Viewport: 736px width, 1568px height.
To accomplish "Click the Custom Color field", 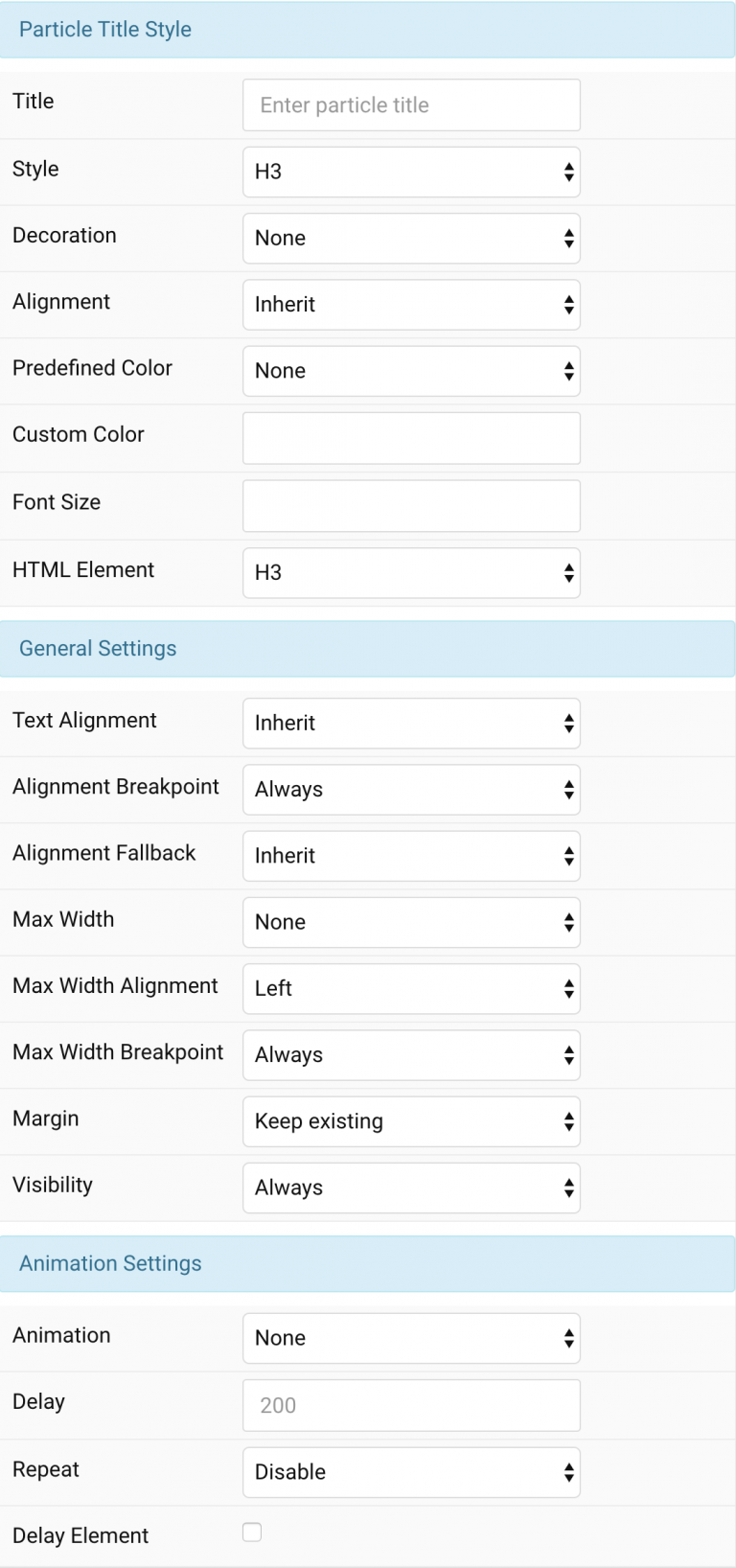I will [x=411, y=438].
